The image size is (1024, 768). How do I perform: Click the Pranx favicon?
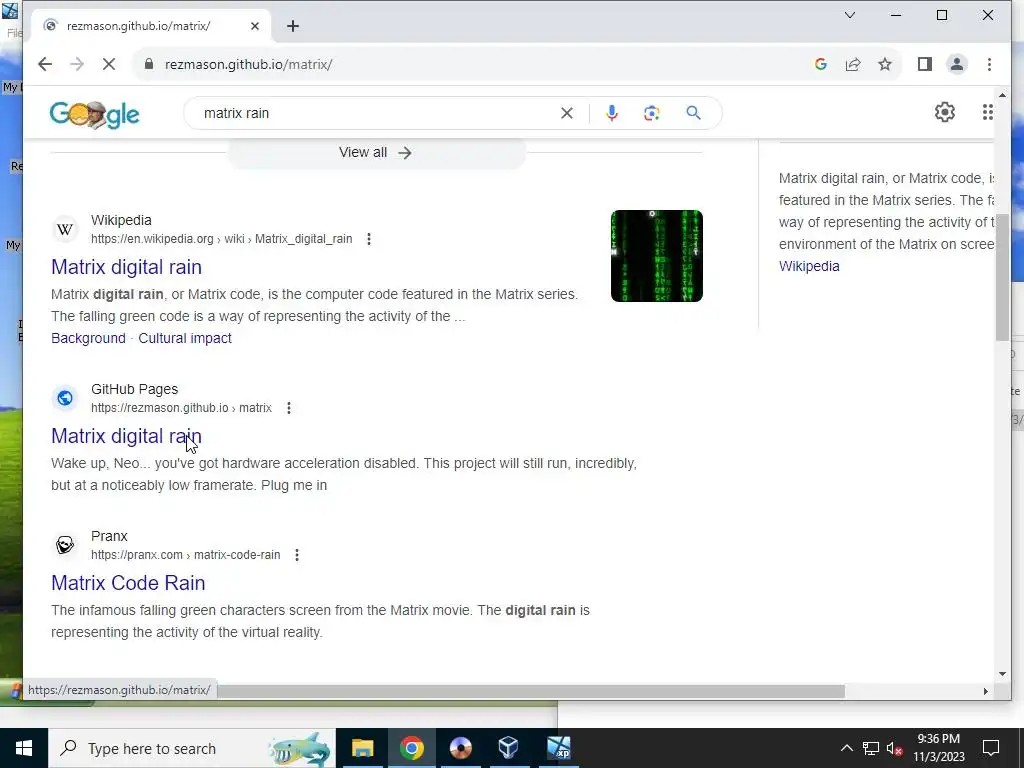coord(65,545)
